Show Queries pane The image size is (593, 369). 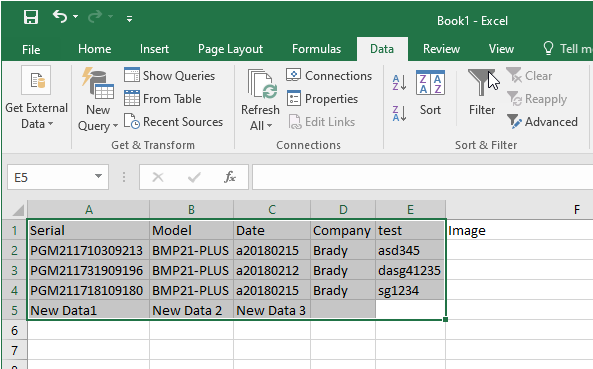169,76
